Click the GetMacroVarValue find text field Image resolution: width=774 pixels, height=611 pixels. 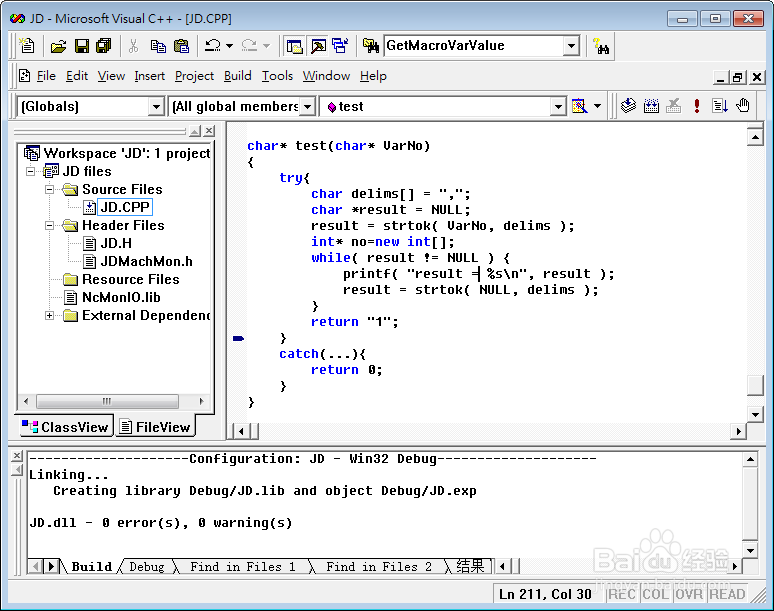click(473, 46)
